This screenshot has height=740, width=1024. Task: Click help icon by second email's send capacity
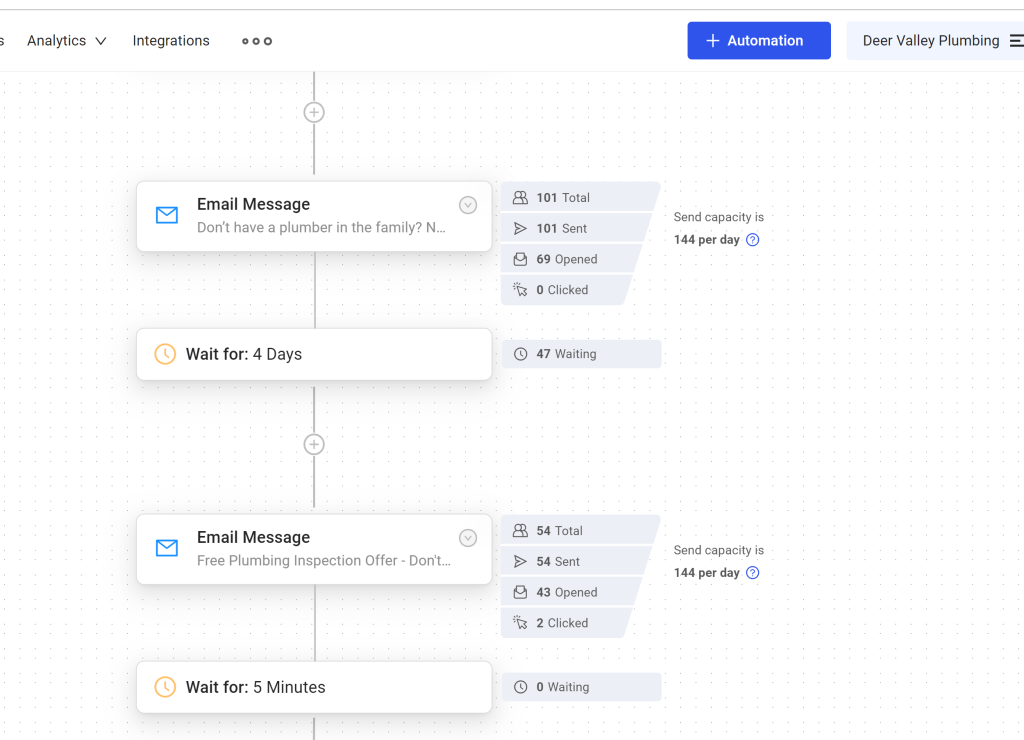(753, 573)
